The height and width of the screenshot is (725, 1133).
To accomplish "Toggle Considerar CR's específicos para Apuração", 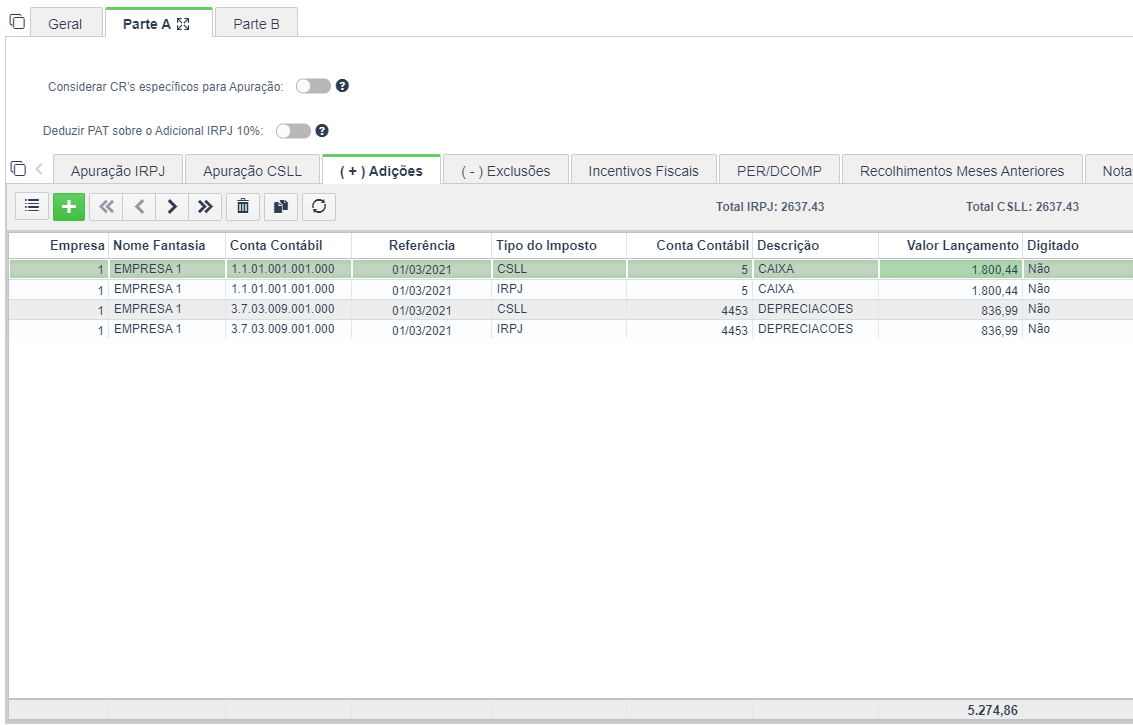I will pyautogui.click(x=313, y=86).
